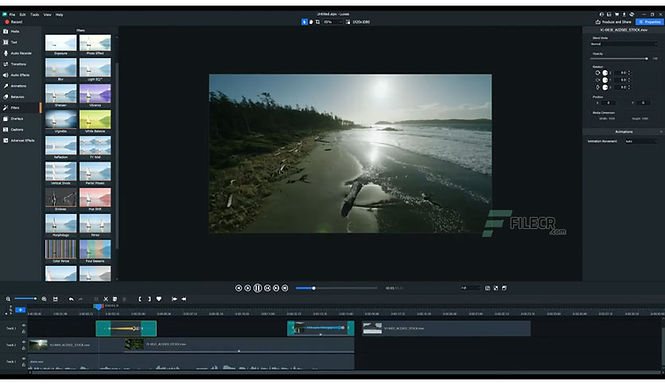Screen dimensions: 665x385
Task: Toggle Track 3 lock icon
Action: point(23,364)
